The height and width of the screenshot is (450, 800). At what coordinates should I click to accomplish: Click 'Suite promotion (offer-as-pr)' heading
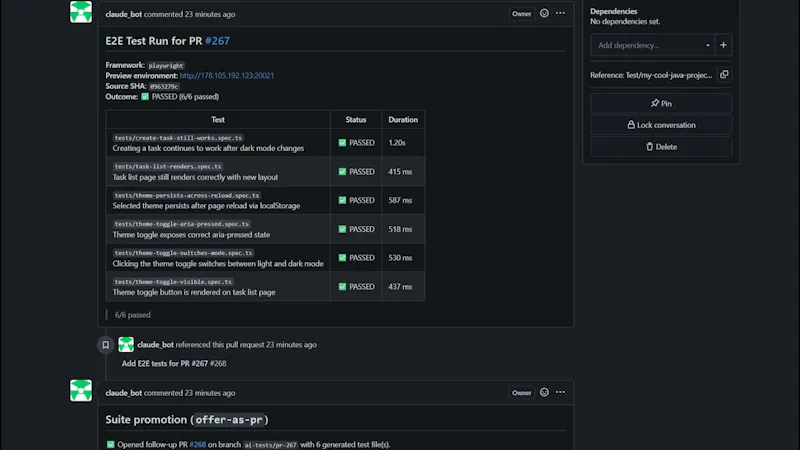coord(187,419)
